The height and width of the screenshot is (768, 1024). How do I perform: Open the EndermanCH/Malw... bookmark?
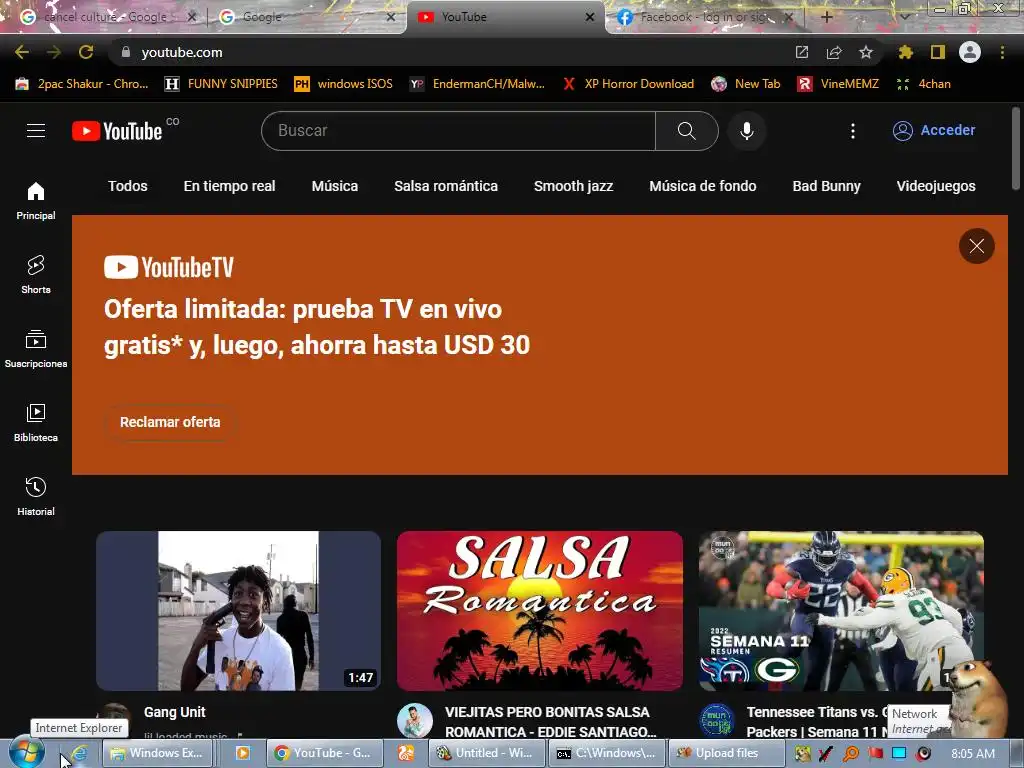pos(477,84)
